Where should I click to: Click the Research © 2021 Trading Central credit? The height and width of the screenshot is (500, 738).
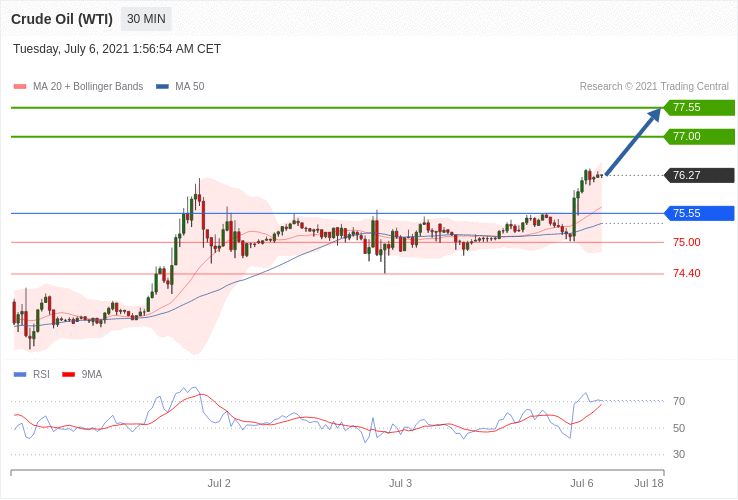click(654, 87)
